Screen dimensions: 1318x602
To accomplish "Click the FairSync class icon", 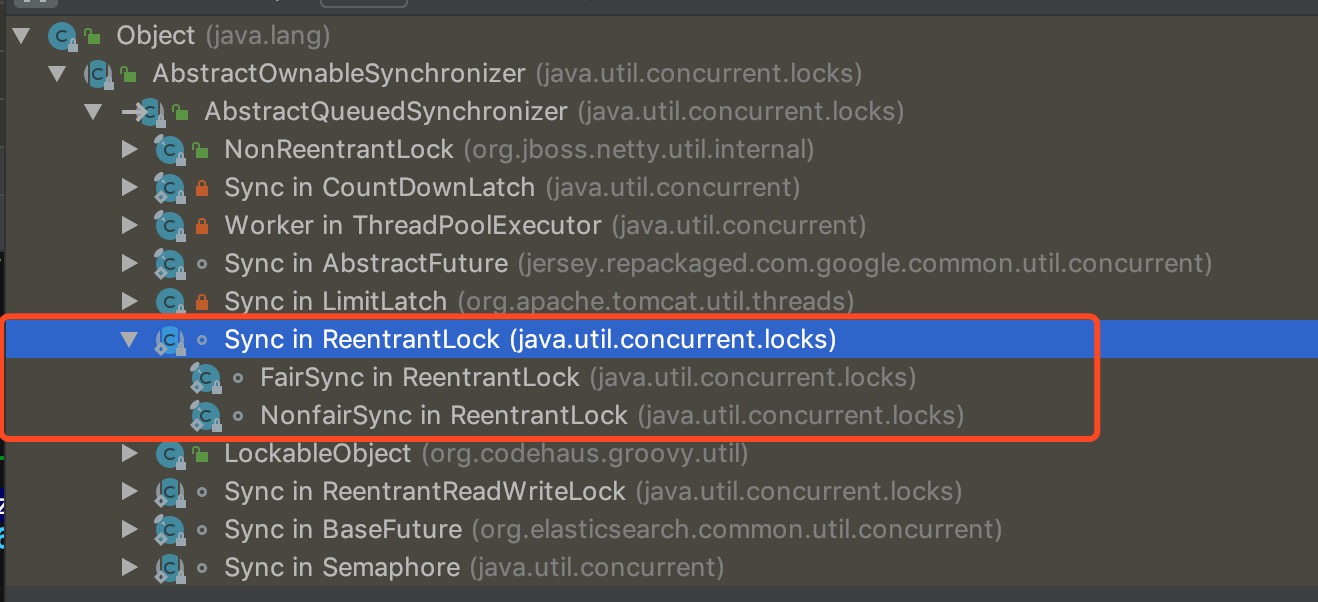I will tap(205, 378).
